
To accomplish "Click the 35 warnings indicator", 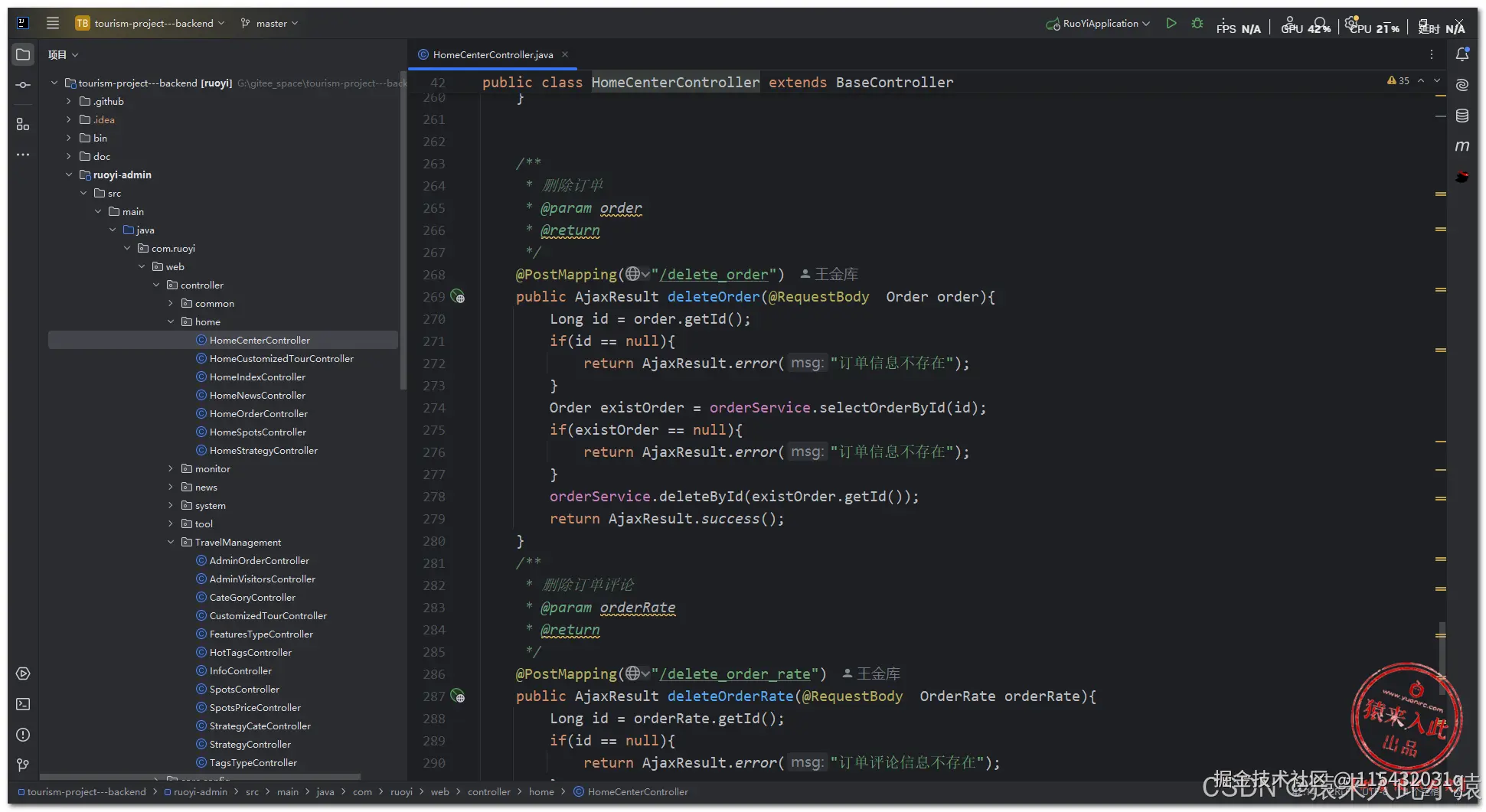I will [x=1398, y=80].
